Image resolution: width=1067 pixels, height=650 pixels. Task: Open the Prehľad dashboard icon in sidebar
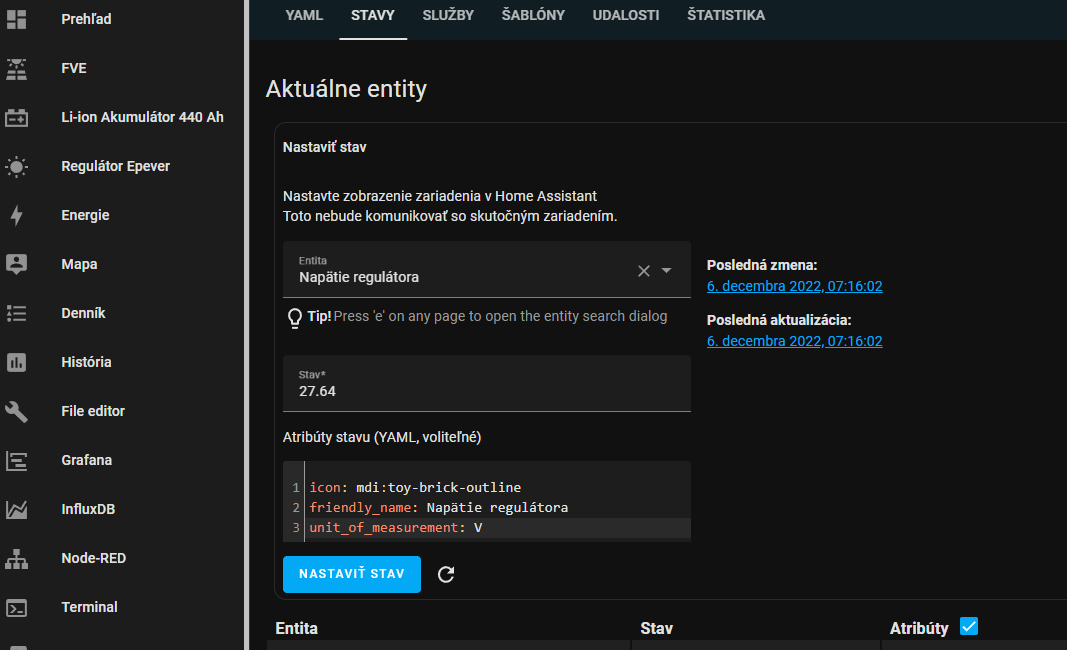(x=17, y=19)
